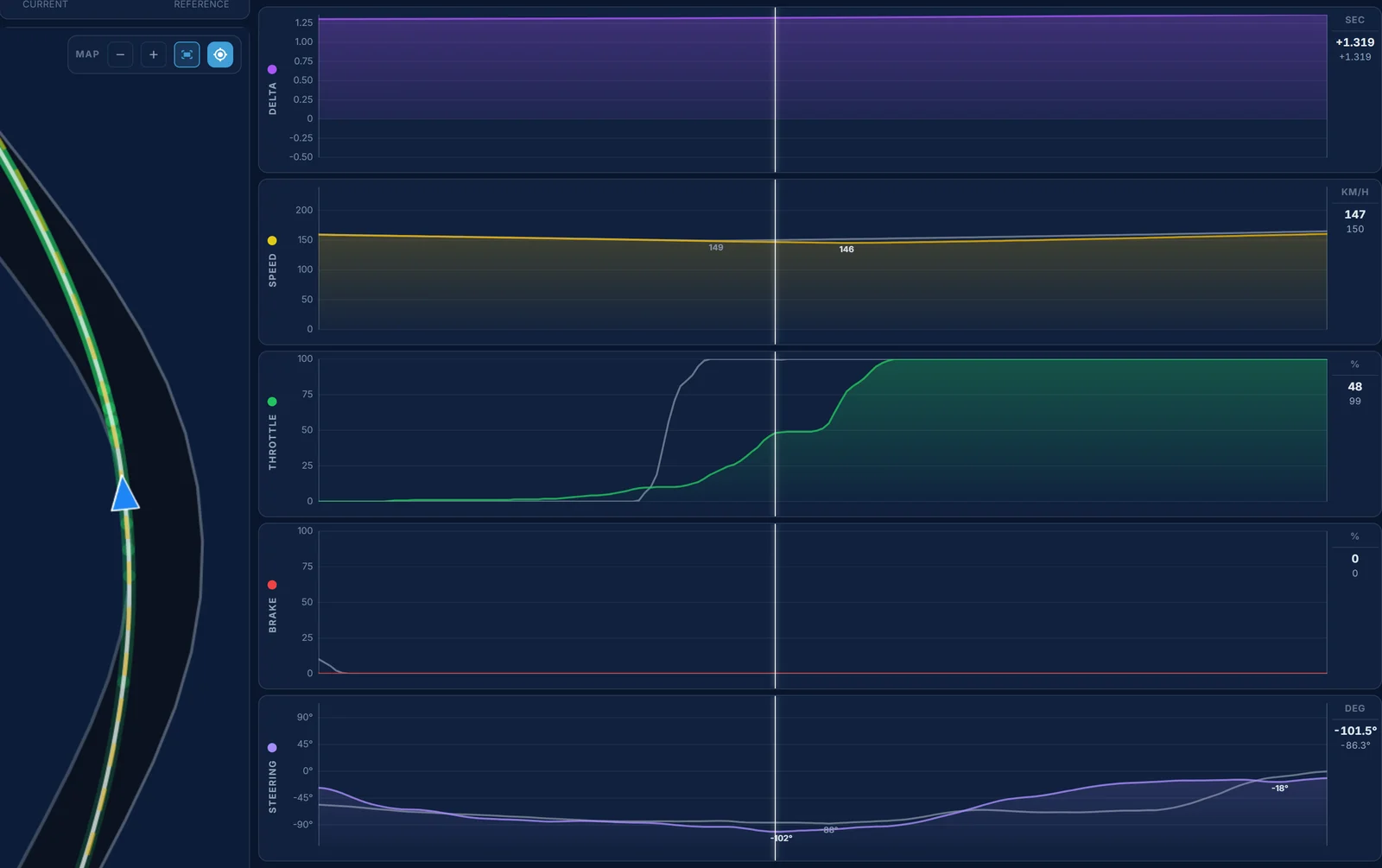1382x868 pixels.
Task: Click the SEC unit label
Action: pyautogui.click(x=1354, y=20)
